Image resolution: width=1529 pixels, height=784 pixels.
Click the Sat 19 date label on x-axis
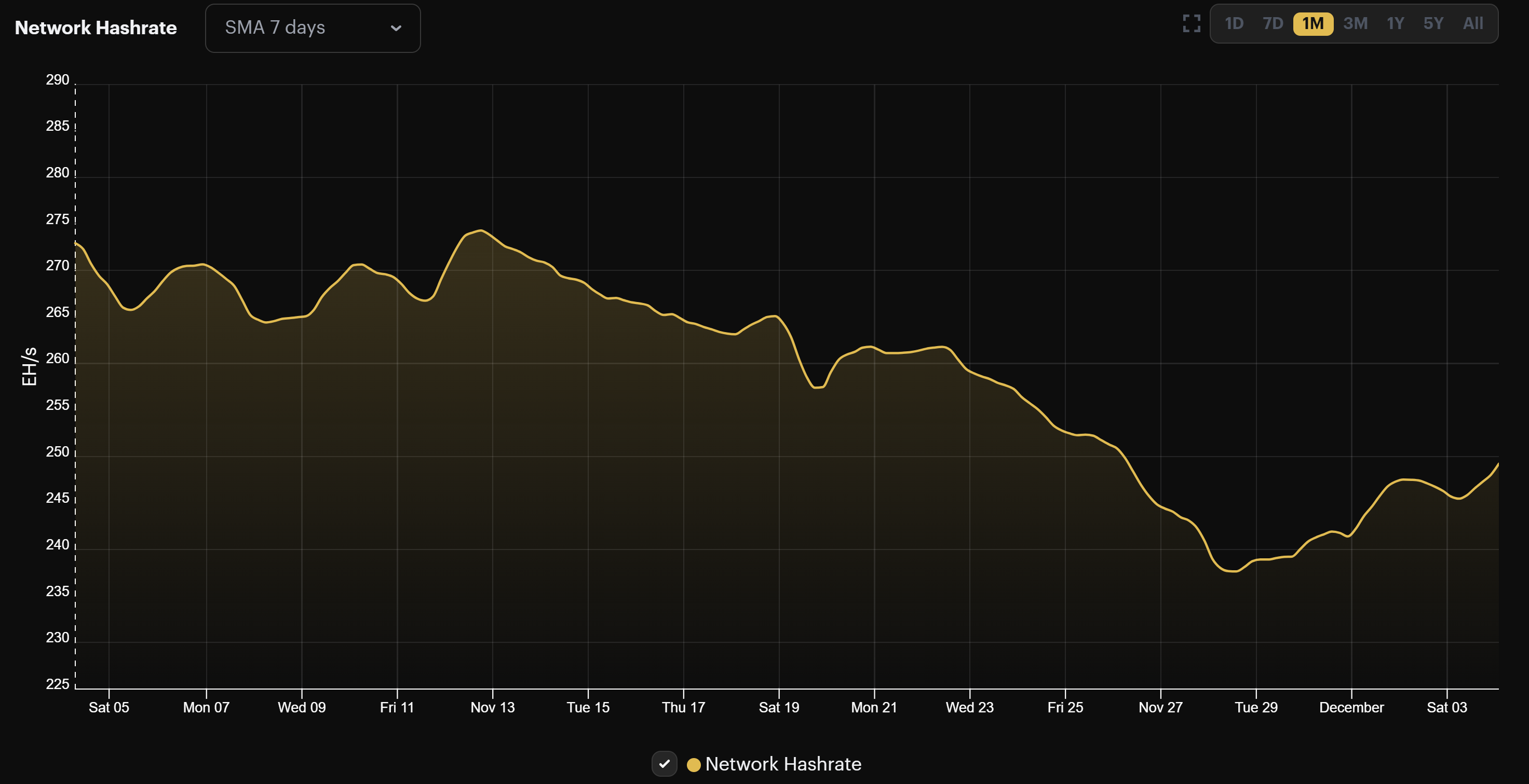pos(779,707)
